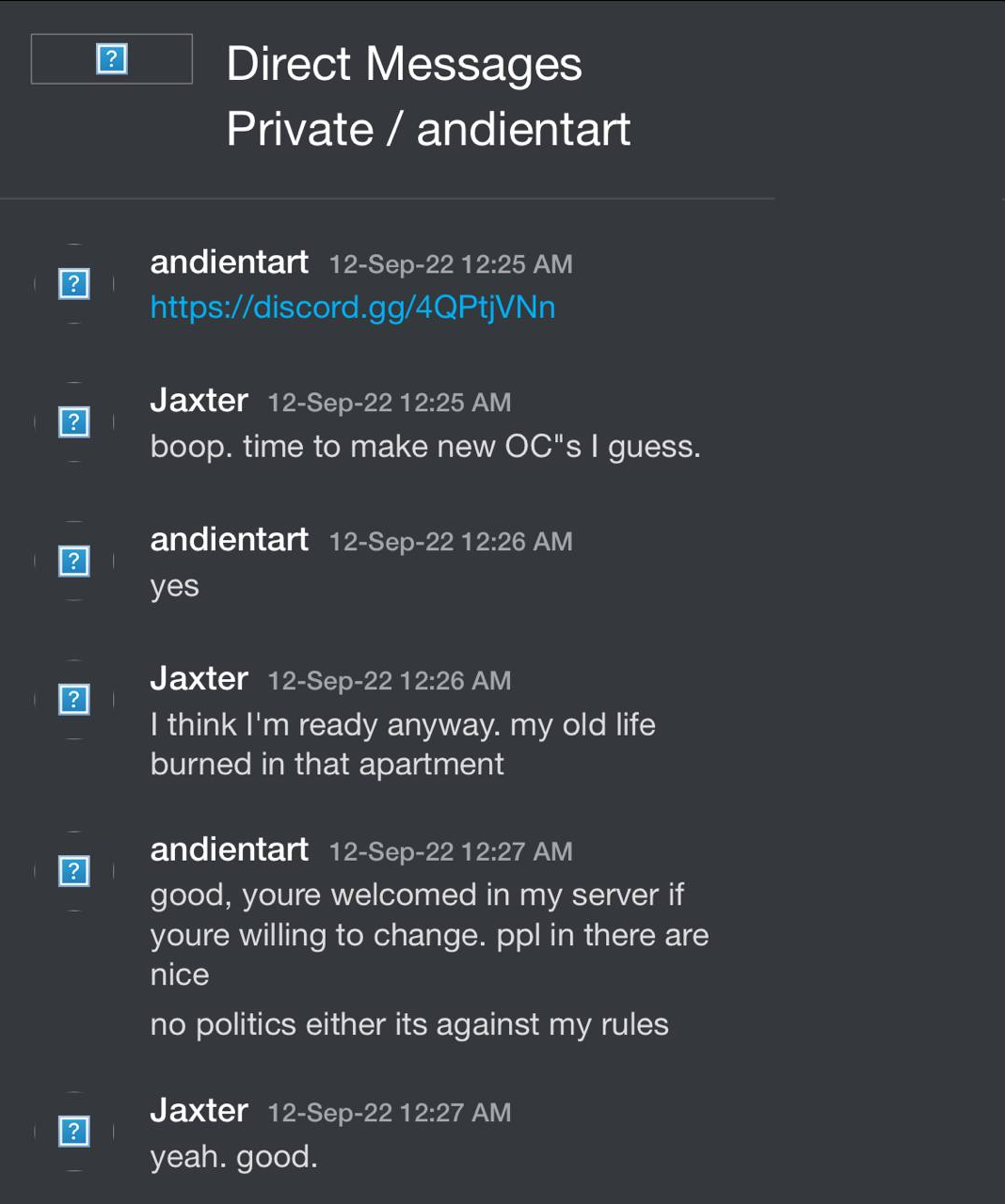Click andientart's avatar next to the 'yes' message
Viewport: 1005px width, 1204px height.
pyautogui.click(x=74, y=561)
